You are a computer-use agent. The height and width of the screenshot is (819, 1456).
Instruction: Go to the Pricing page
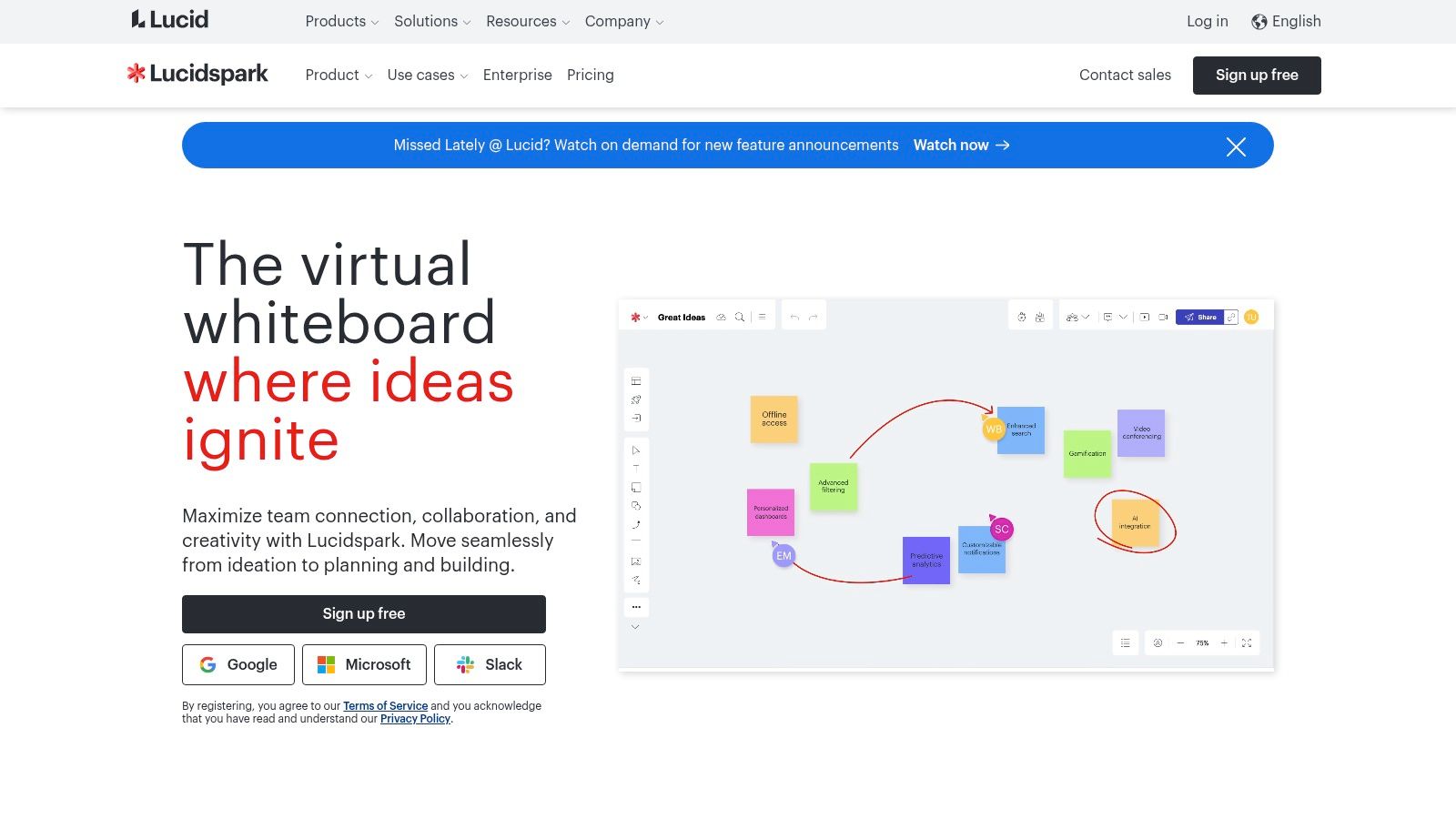pos(590,75)
